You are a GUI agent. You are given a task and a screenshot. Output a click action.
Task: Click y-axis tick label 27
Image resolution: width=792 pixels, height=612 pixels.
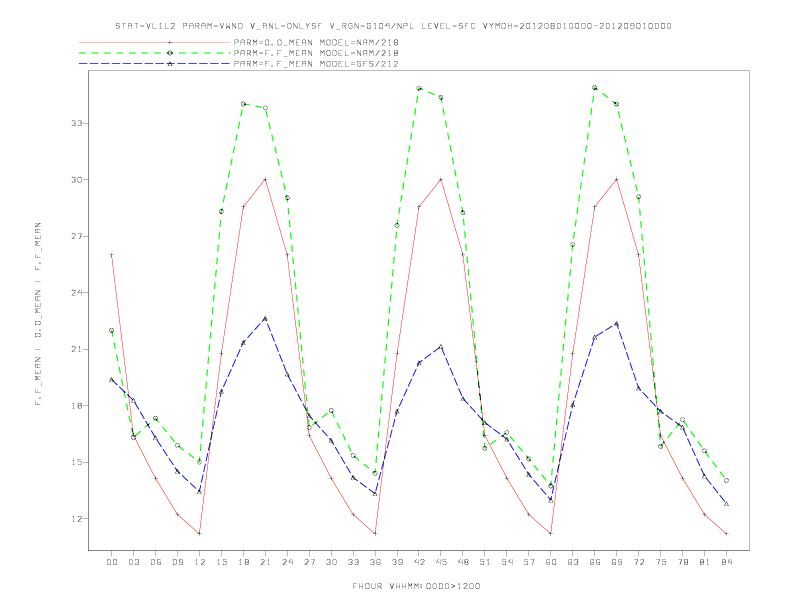(x=77, y=236)
